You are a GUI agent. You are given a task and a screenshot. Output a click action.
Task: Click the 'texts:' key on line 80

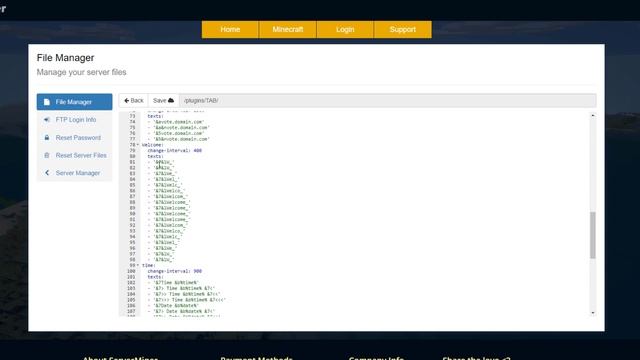click(156, 156)
